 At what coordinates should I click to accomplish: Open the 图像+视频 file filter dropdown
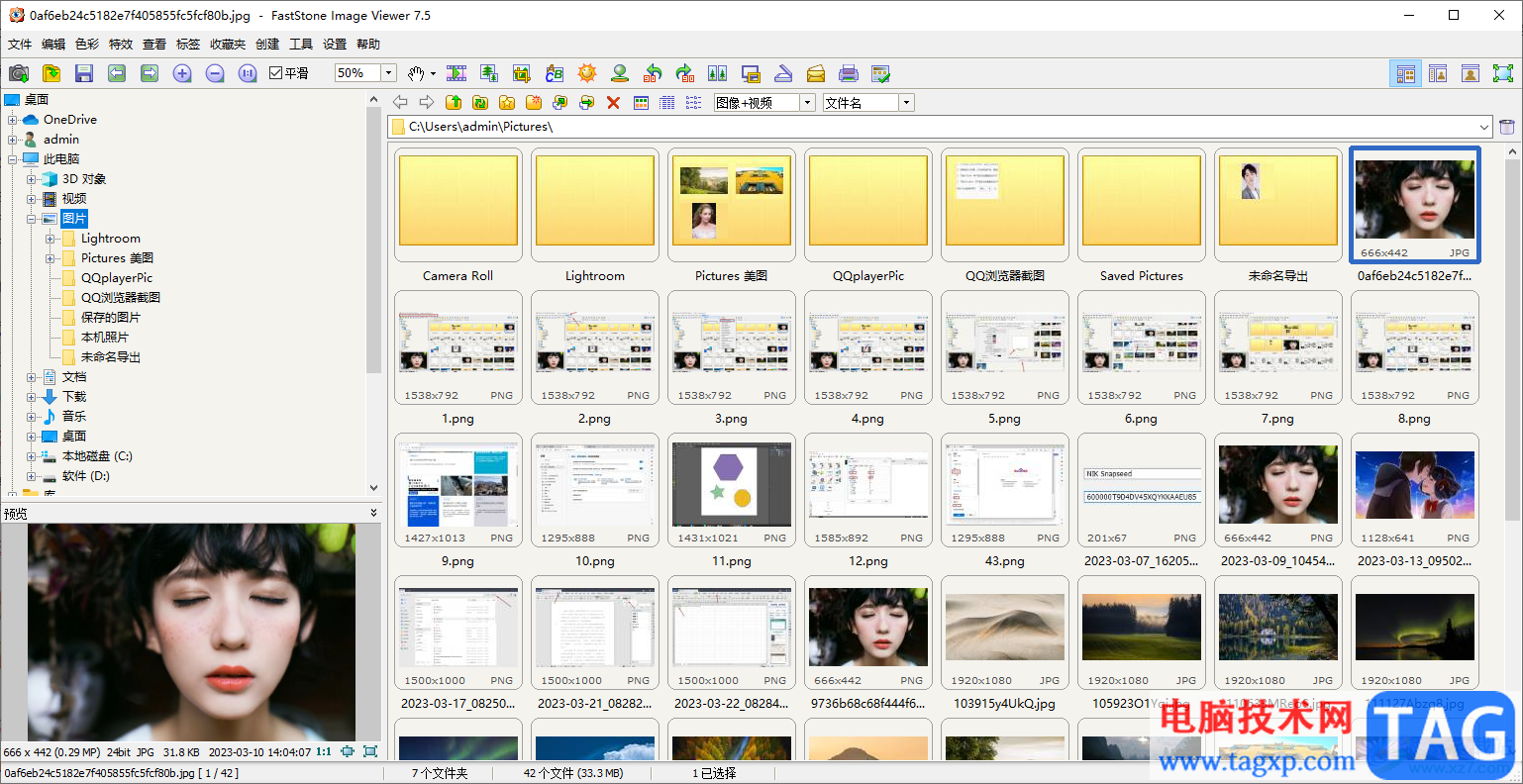pos(808,103)
